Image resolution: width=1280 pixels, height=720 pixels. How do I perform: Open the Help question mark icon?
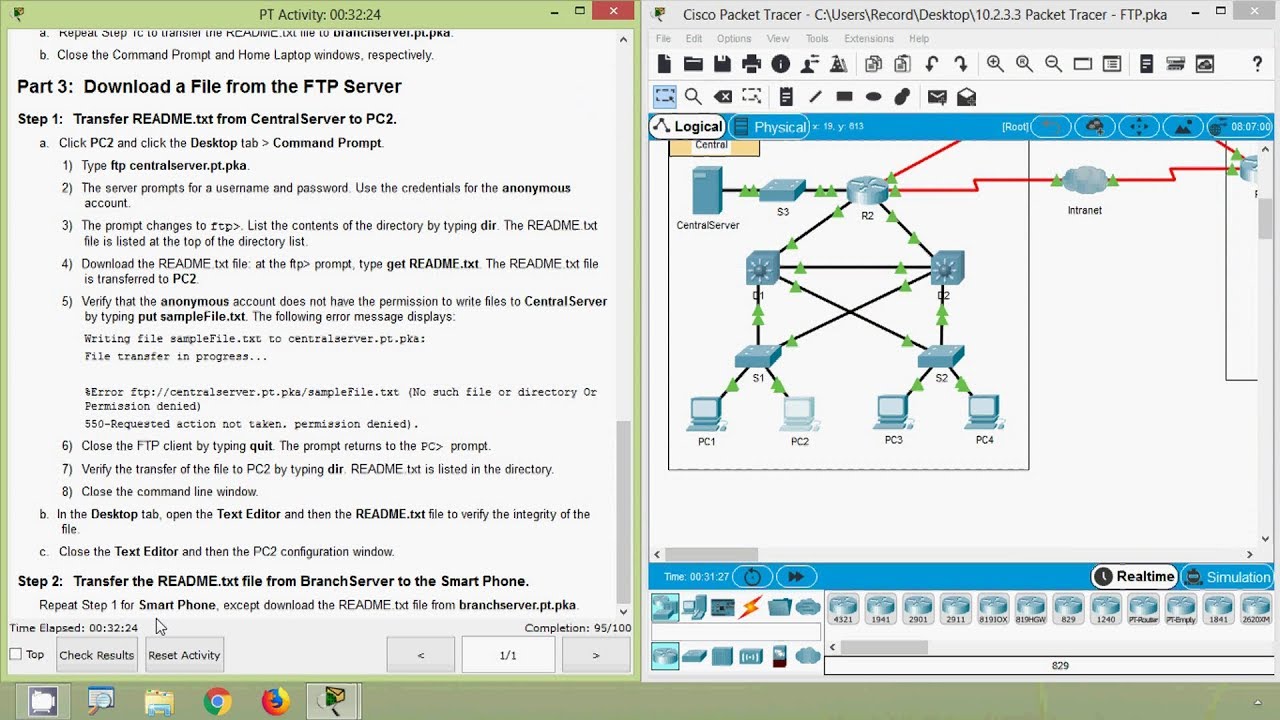click(x=1258, y=64)
